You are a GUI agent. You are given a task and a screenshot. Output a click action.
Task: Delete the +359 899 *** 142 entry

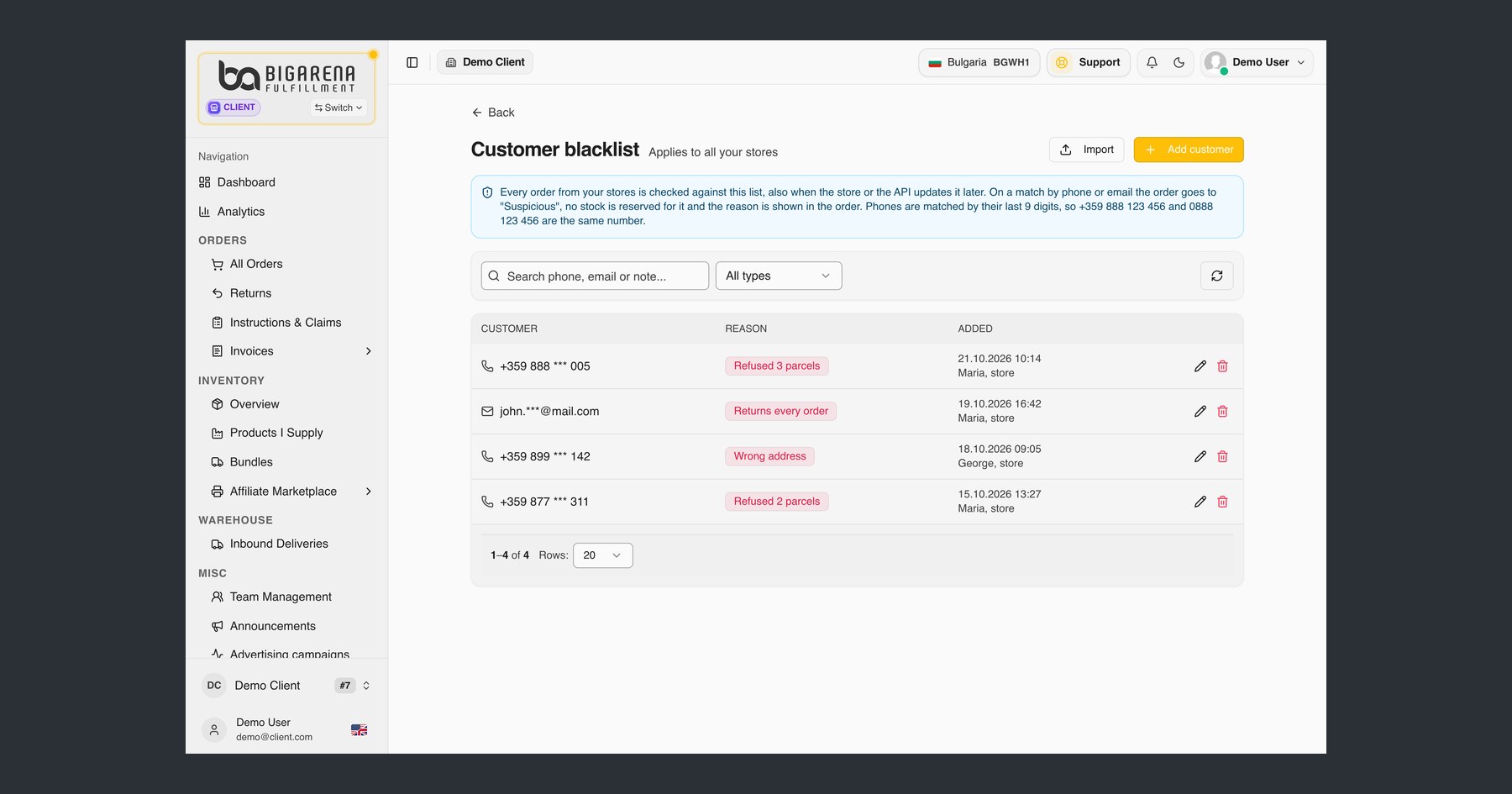pos(1222,456)
